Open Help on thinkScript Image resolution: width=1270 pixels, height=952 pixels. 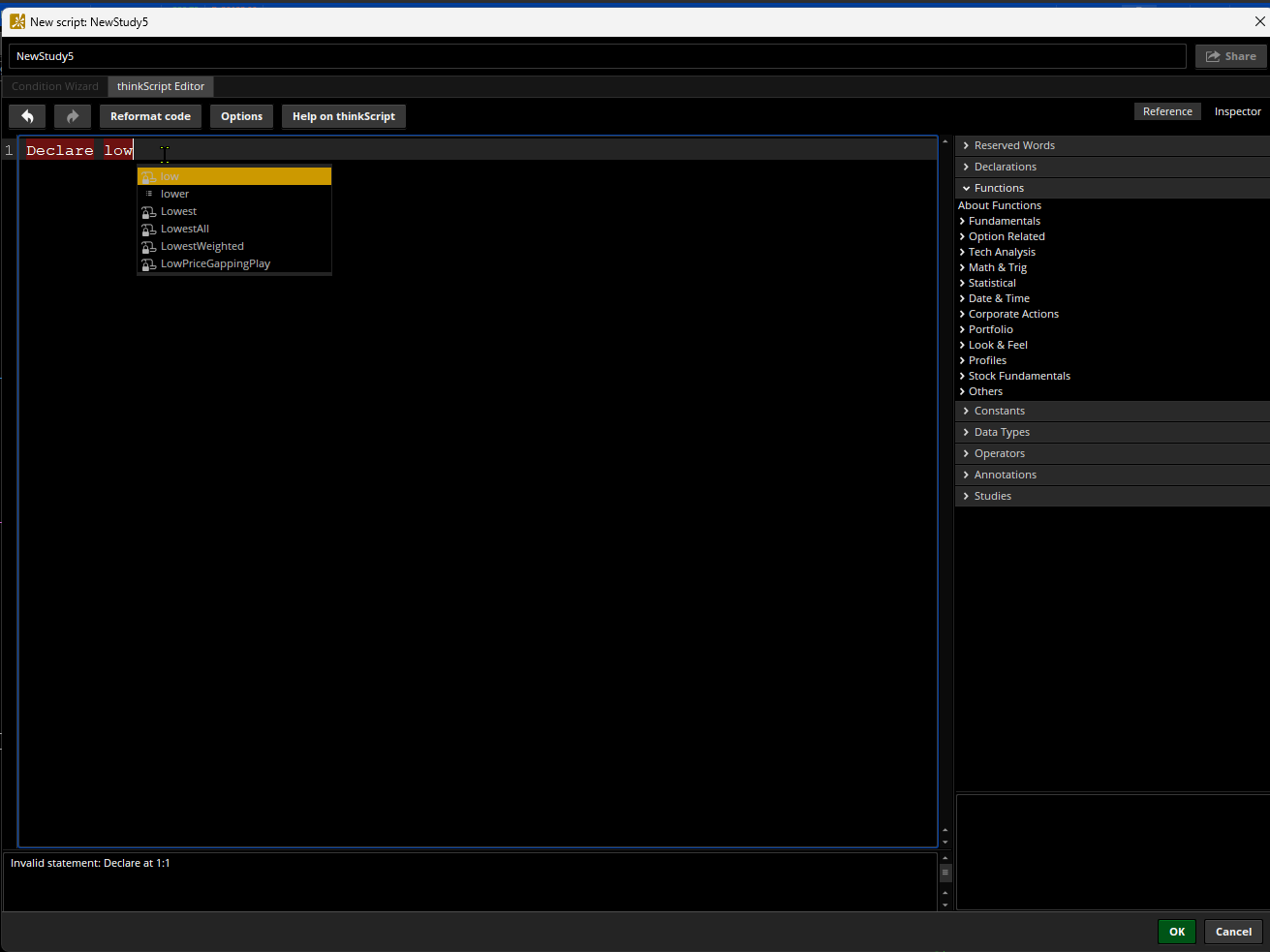click(x=344, y=116)
